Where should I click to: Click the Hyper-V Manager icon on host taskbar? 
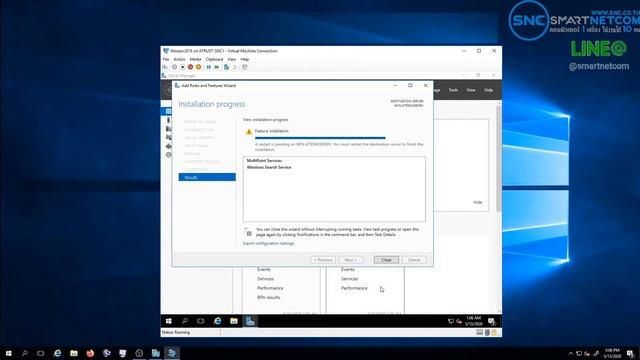point(156,353)
